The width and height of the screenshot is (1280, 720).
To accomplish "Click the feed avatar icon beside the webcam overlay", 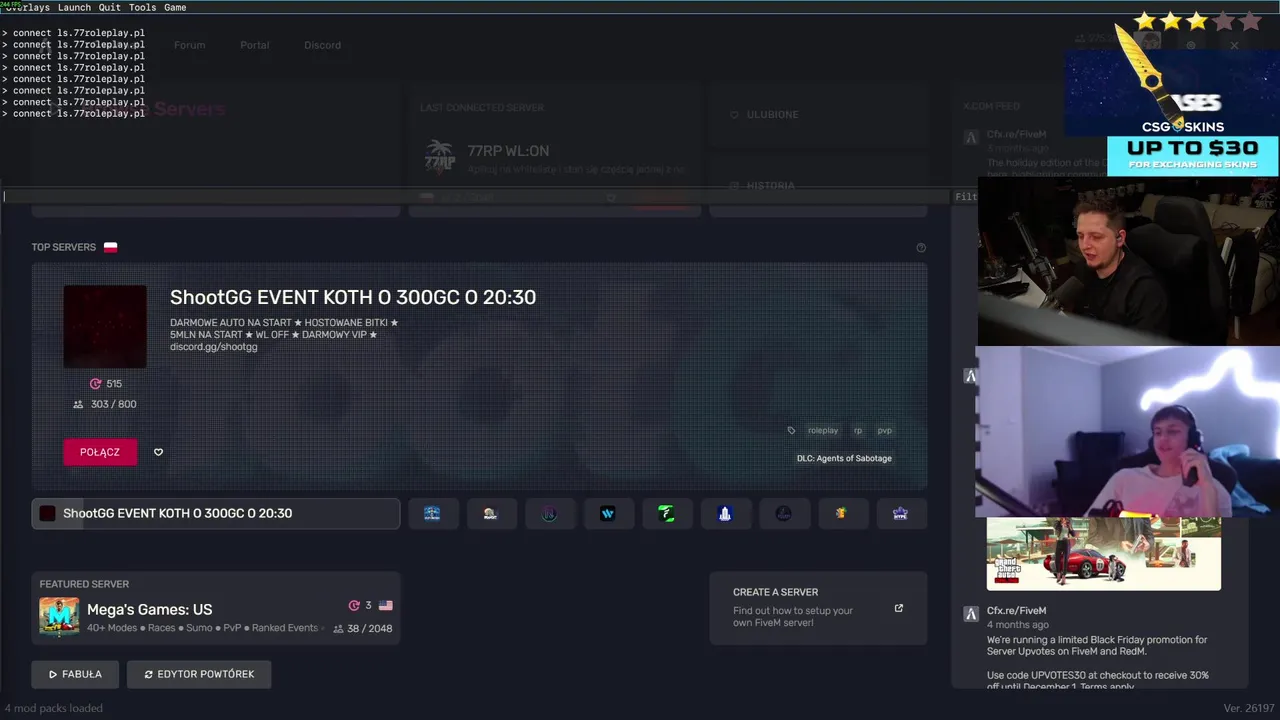I will tap(970, 376).
